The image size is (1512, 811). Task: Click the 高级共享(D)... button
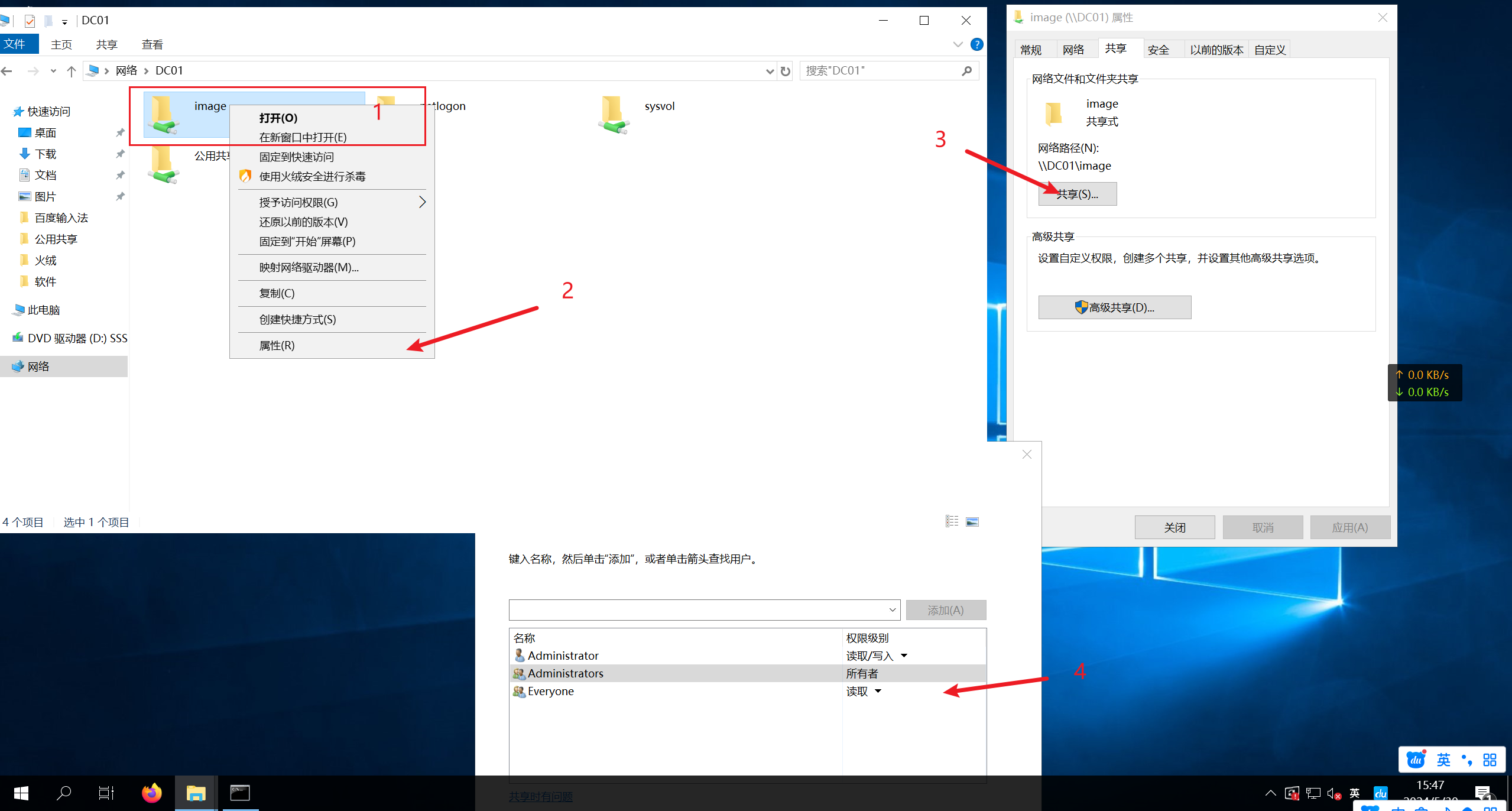pos(1114,307)
